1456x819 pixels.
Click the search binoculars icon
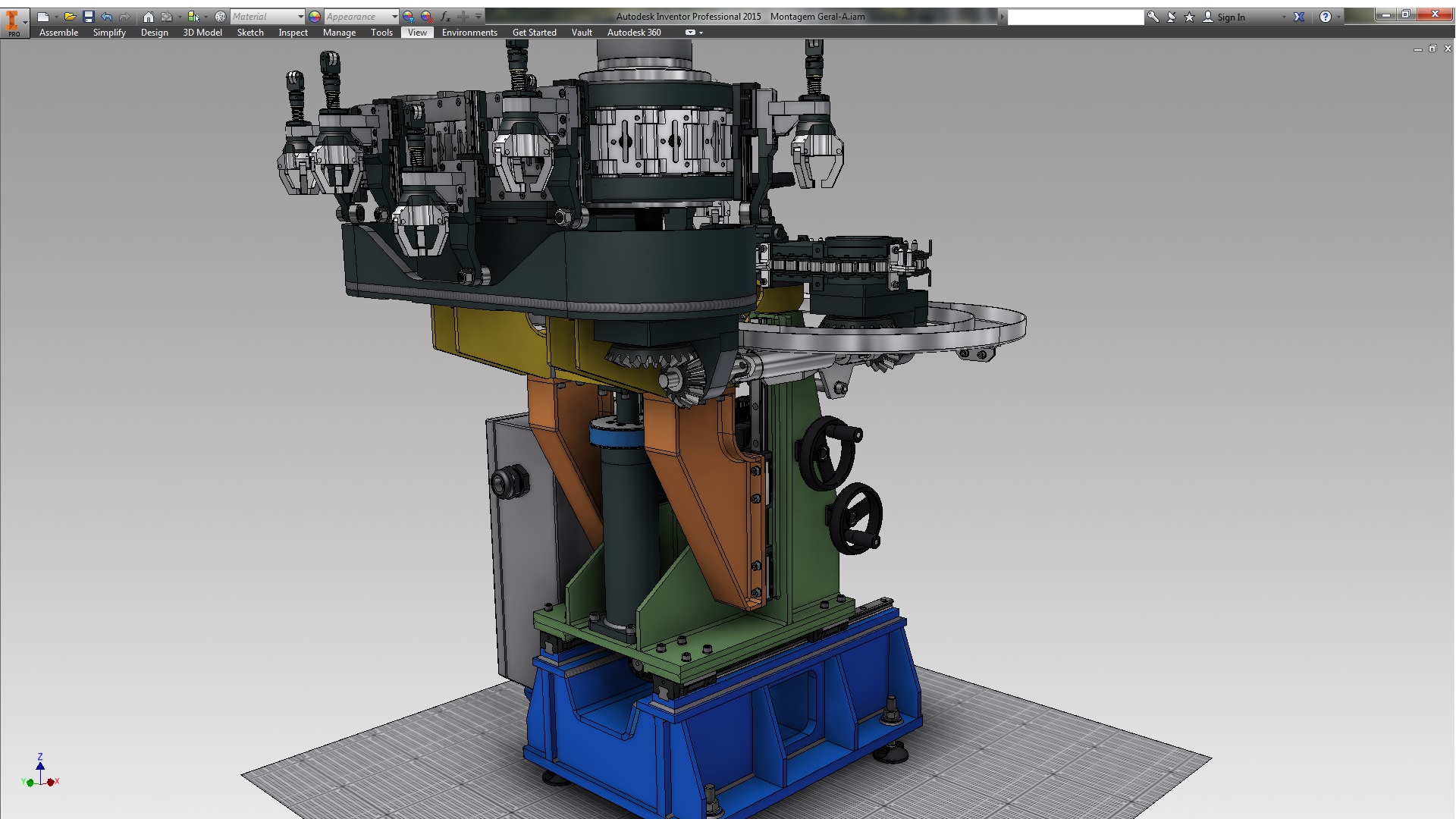1153,17
